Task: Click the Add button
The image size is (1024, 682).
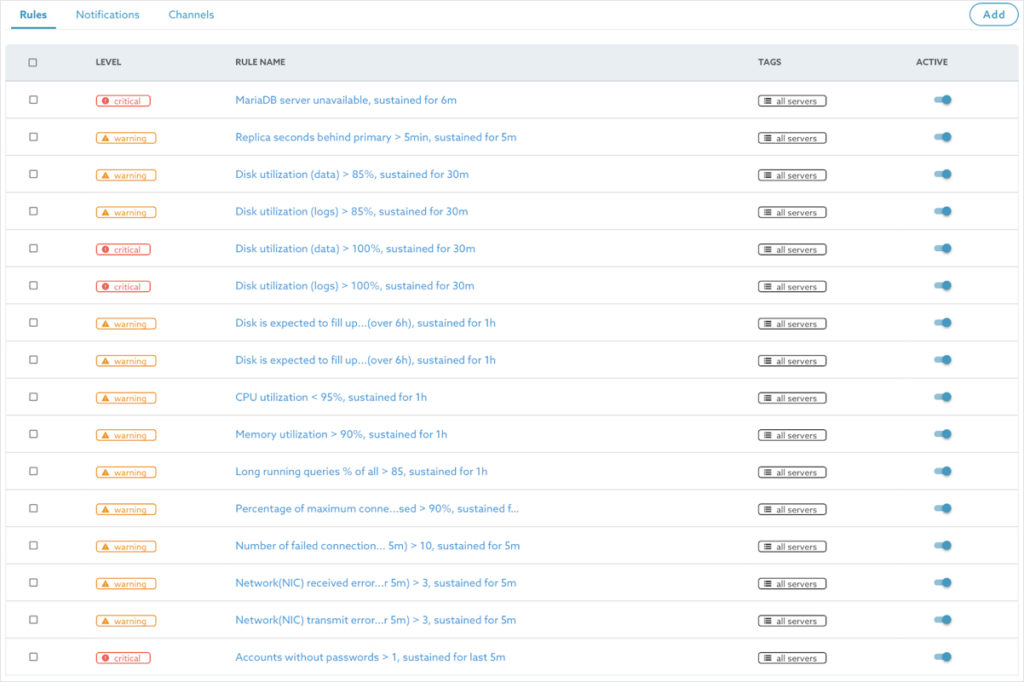Action: coord(993,15)
